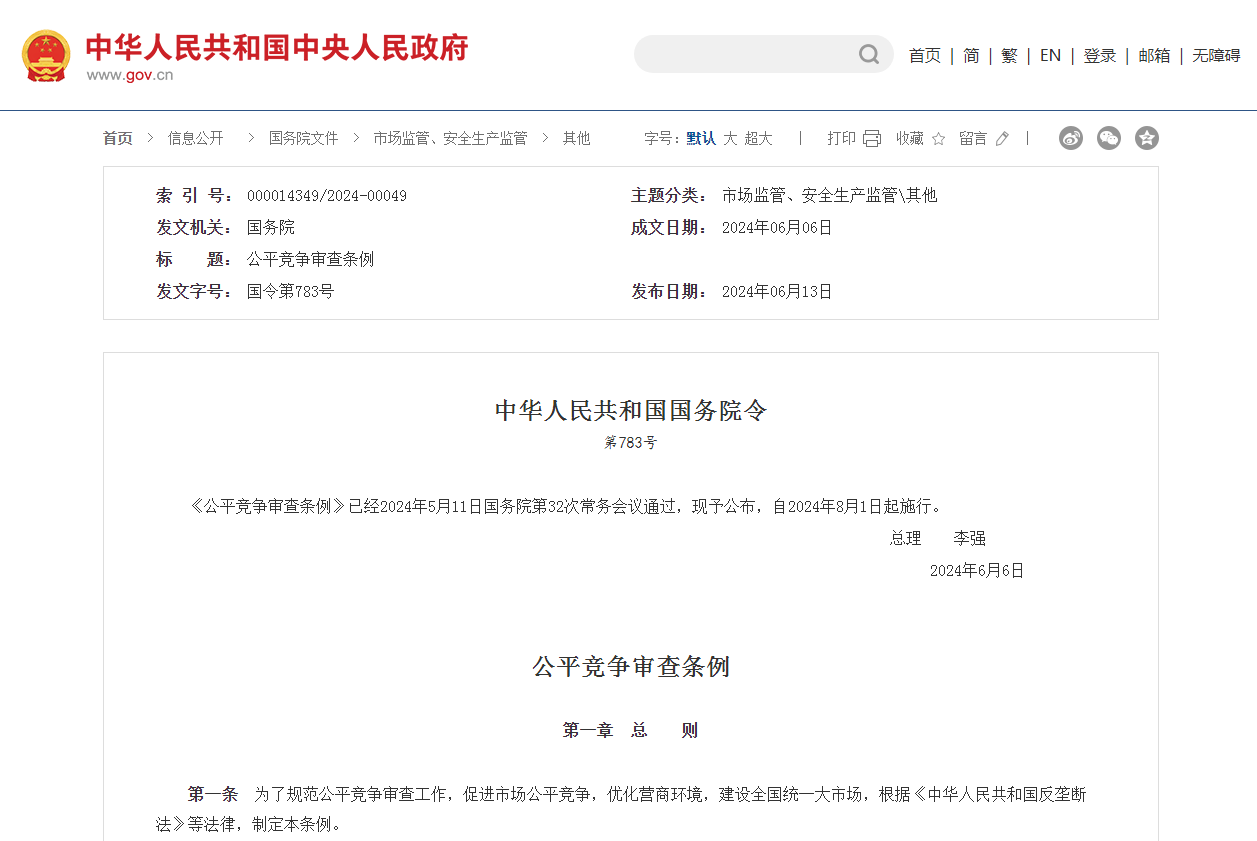The image size is (1257, 841).
Task: Click the pencil icon beside 留言
Action: coord(1003,139)
